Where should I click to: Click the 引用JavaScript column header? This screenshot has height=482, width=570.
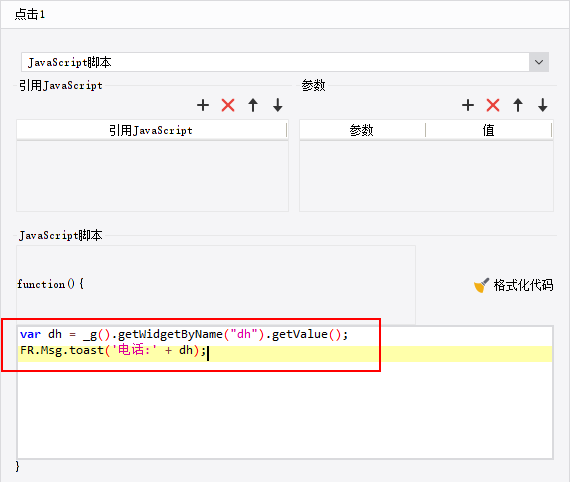point(151,130)
